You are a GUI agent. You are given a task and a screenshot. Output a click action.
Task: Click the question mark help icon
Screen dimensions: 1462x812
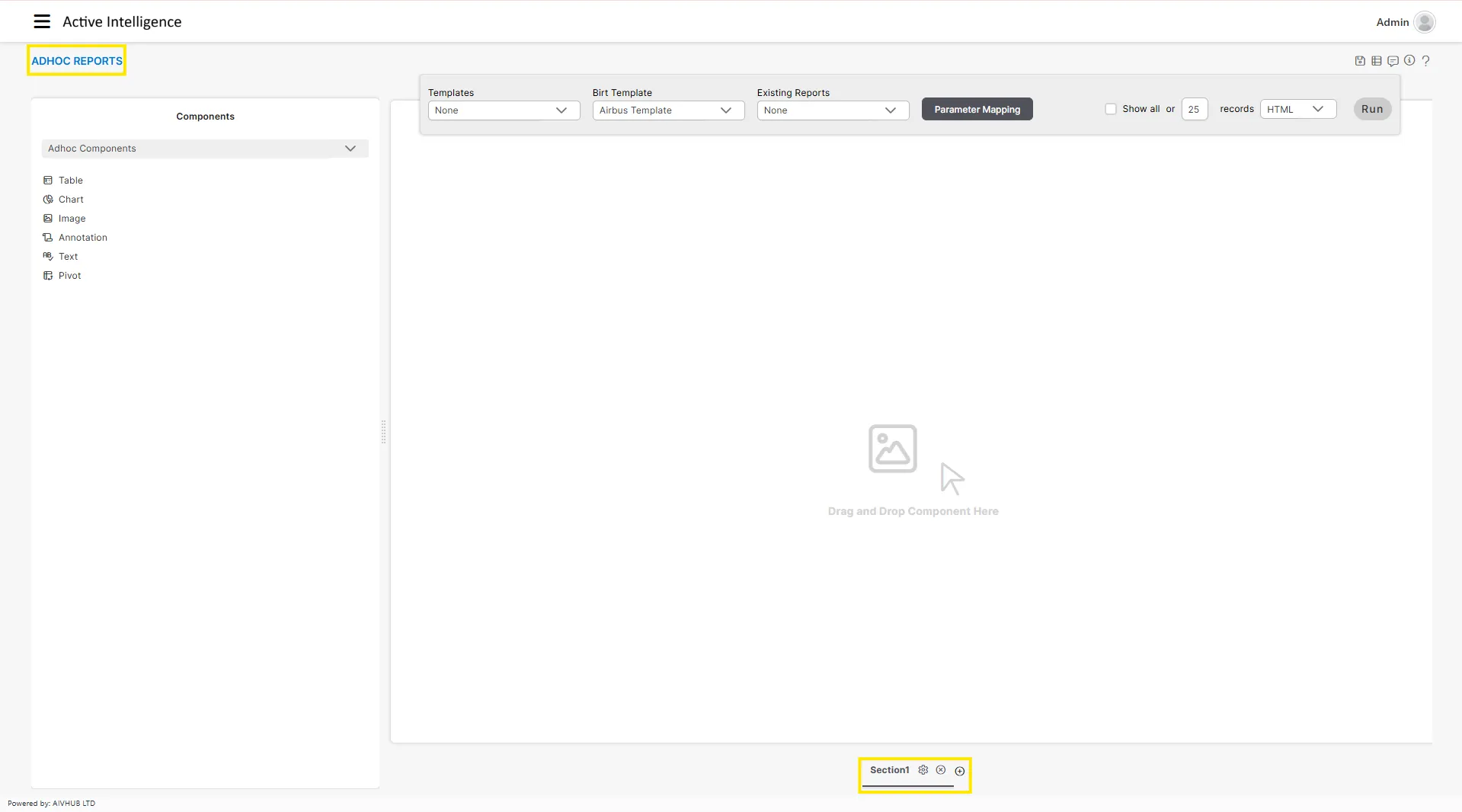(x=1426, y=61)
